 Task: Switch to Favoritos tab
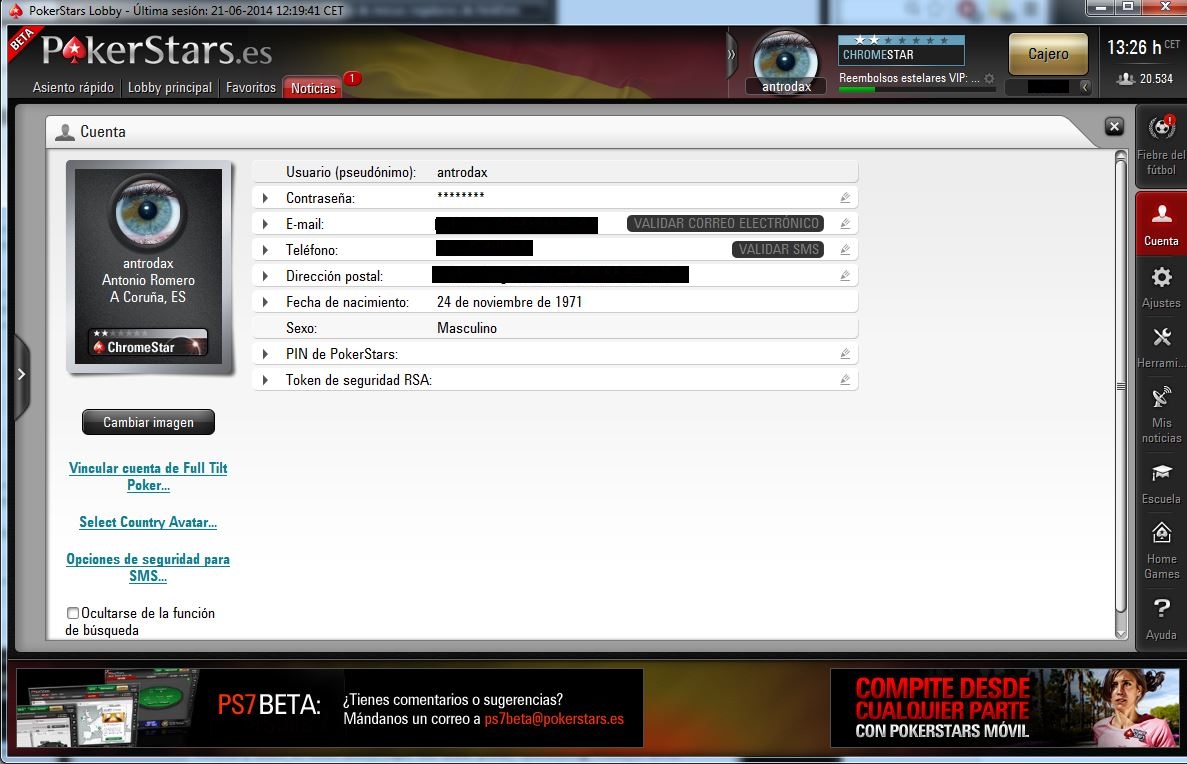[x=251, y=88]
